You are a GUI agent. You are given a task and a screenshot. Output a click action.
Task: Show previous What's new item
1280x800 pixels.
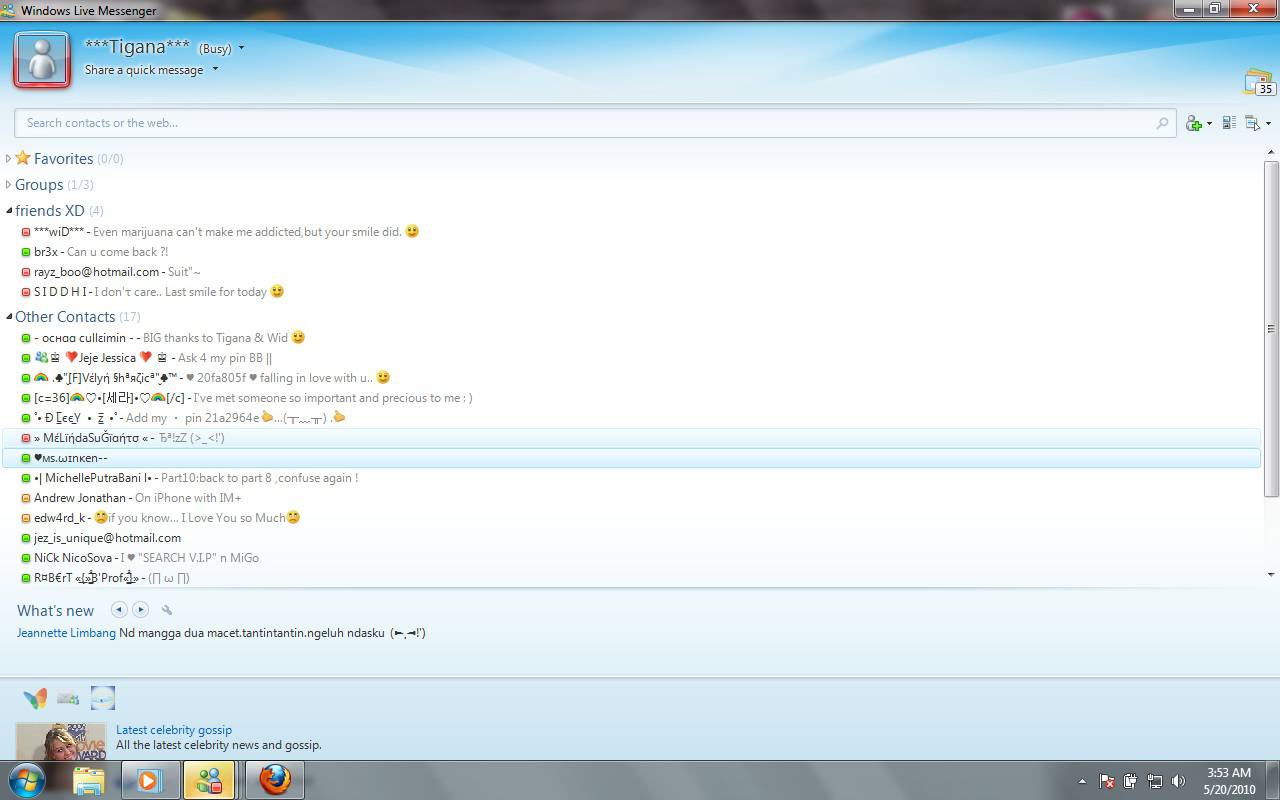(x=118, y=610)
